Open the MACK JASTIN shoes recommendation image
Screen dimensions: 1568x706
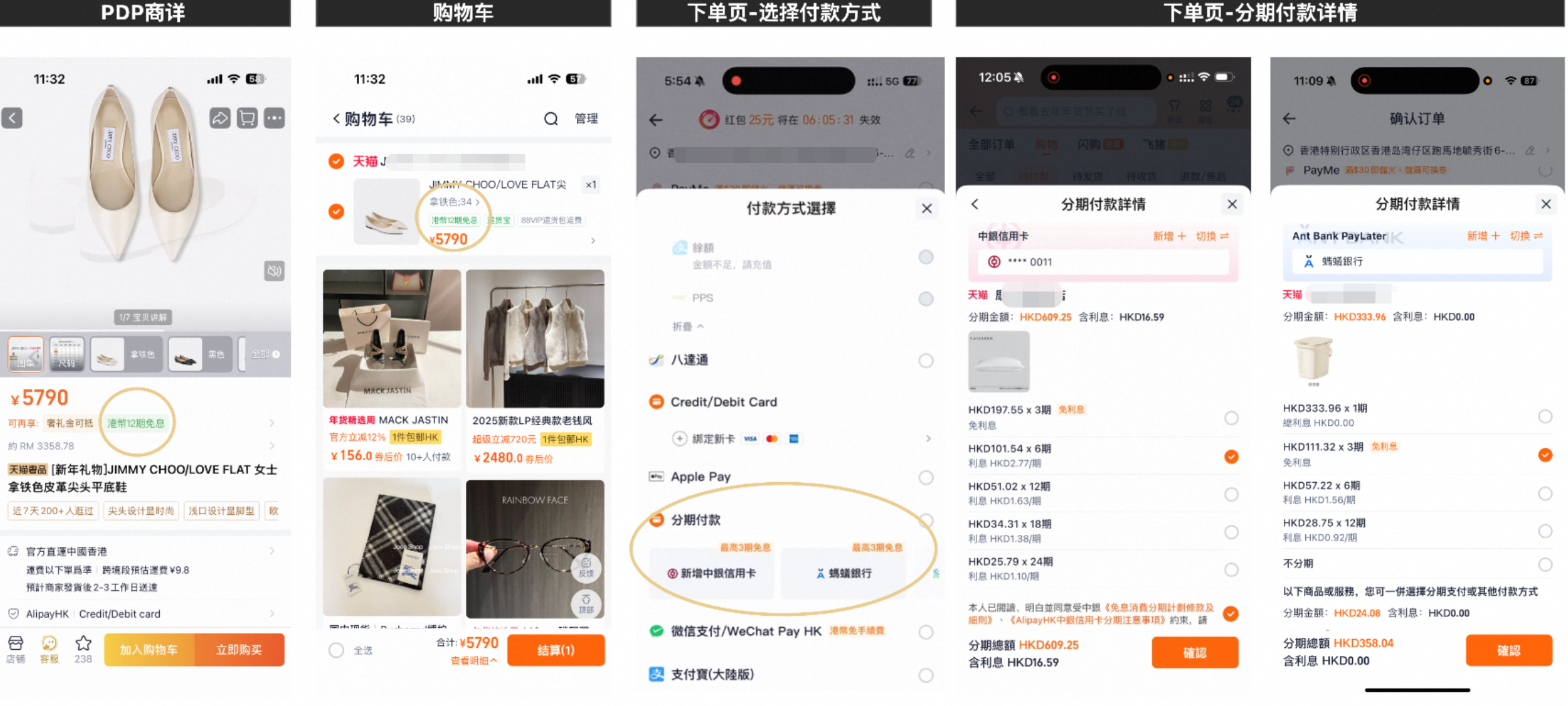(392, 339)
